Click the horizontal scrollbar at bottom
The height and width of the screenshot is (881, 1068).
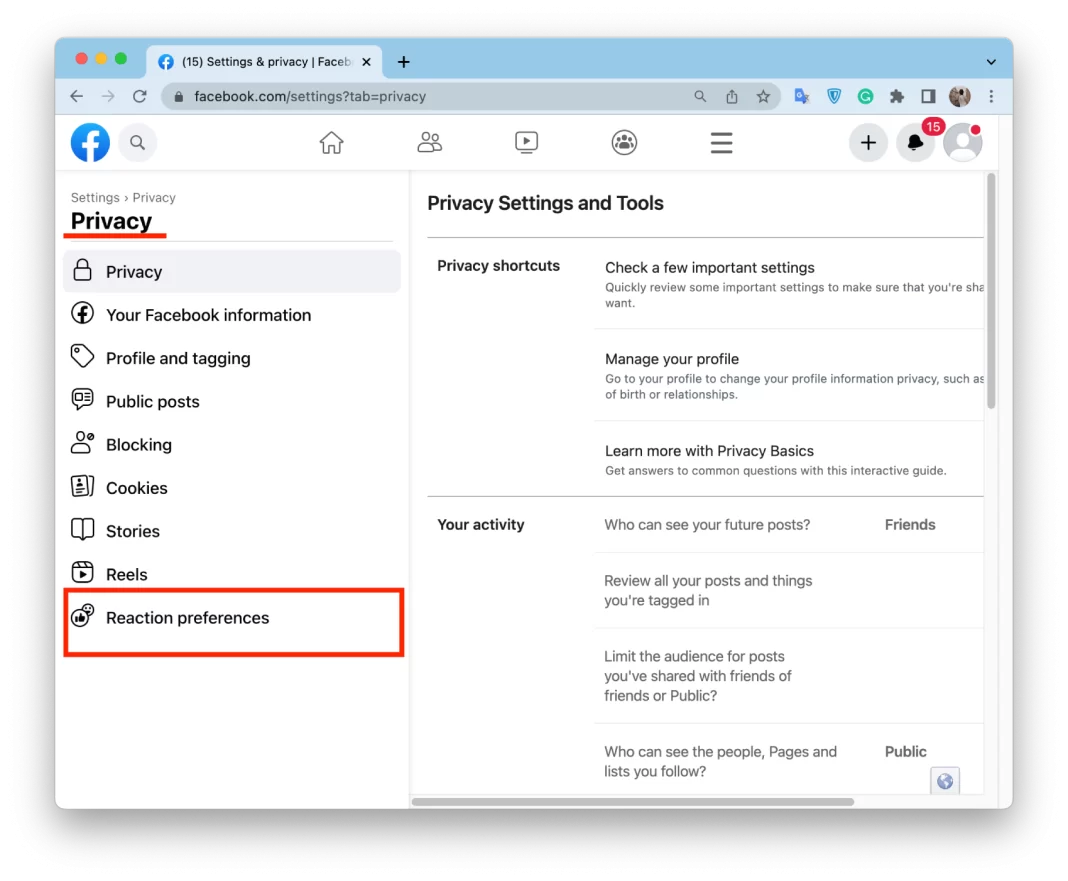click(x=632, y=802)
